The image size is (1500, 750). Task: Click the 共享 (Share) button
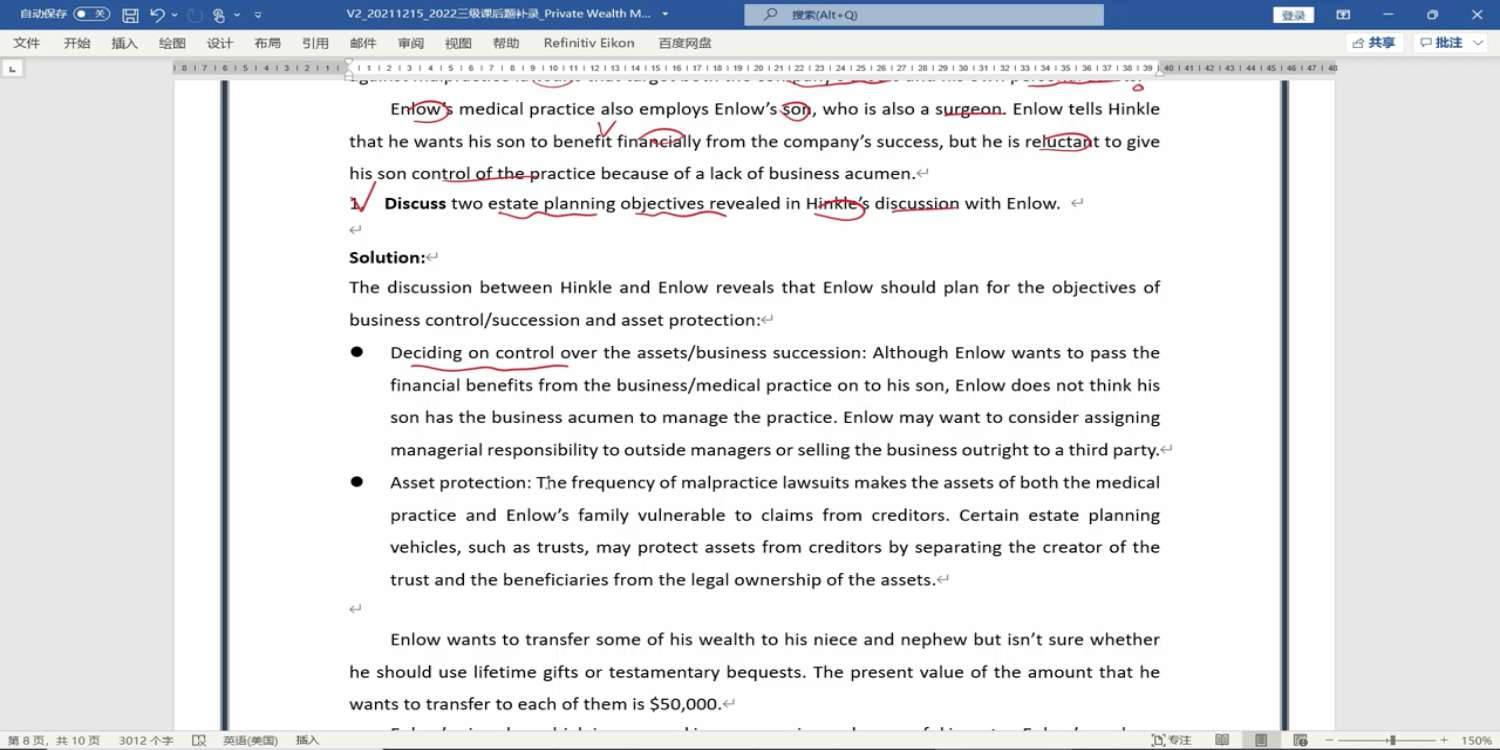(x=1374, y=43)
